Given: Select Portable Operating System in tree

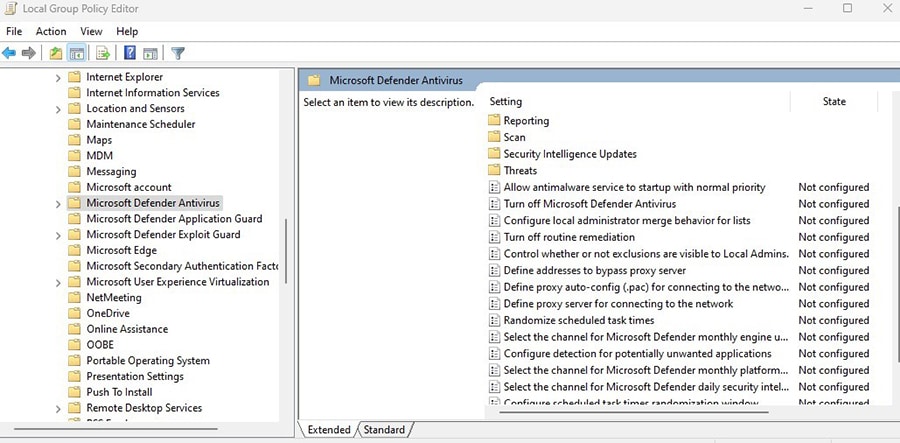Looking at the screenshot, I should 148,360.
